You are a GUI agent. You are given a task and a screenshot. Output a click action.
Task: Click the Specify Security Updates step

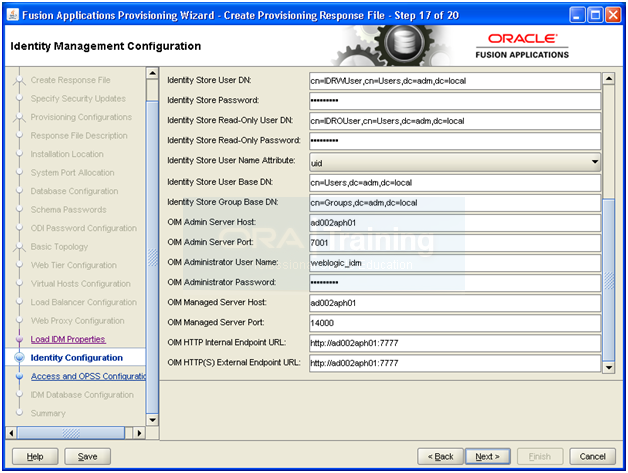tap(78, 99)
